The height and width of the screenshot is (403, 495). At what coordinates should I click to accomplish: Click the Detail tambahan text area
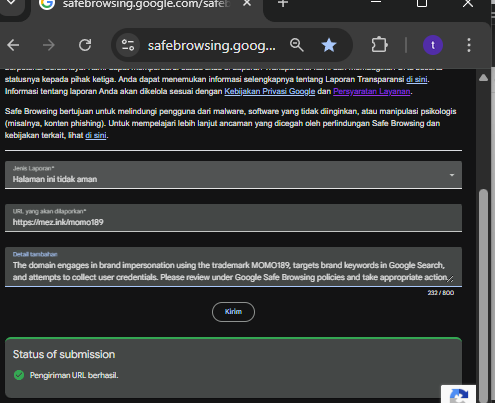[233, 267]
